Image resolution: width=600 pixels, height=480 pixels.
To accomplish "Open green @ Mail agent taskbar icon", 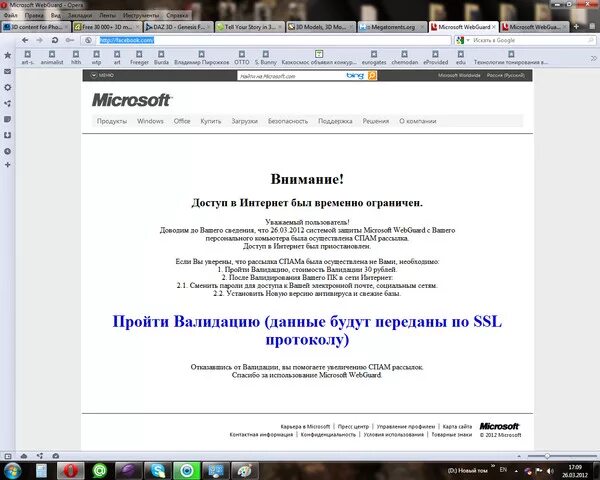I will click(x=99, y=470).
